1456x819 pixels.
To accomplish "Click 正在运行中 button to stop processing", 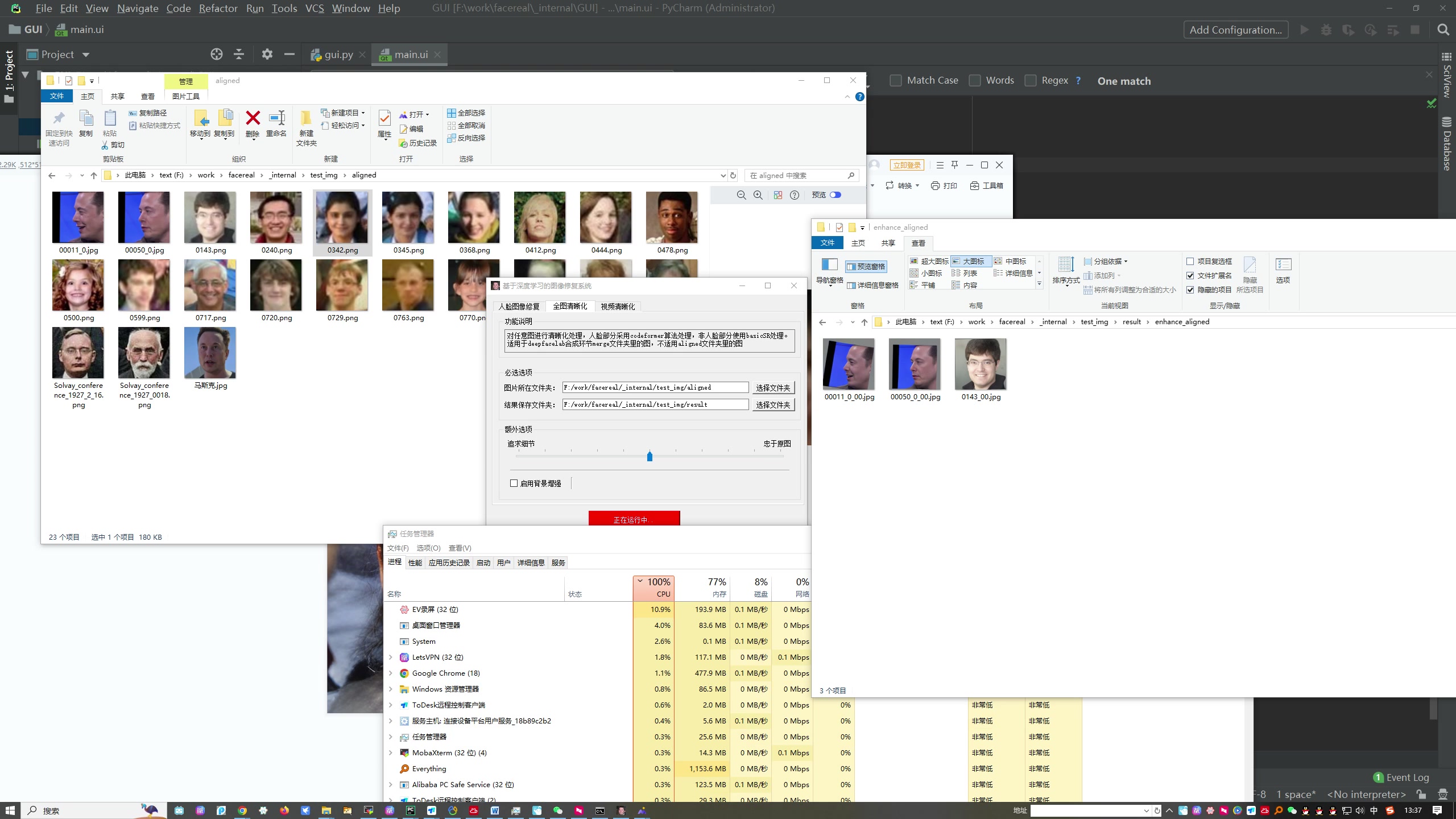I will 633,519.
